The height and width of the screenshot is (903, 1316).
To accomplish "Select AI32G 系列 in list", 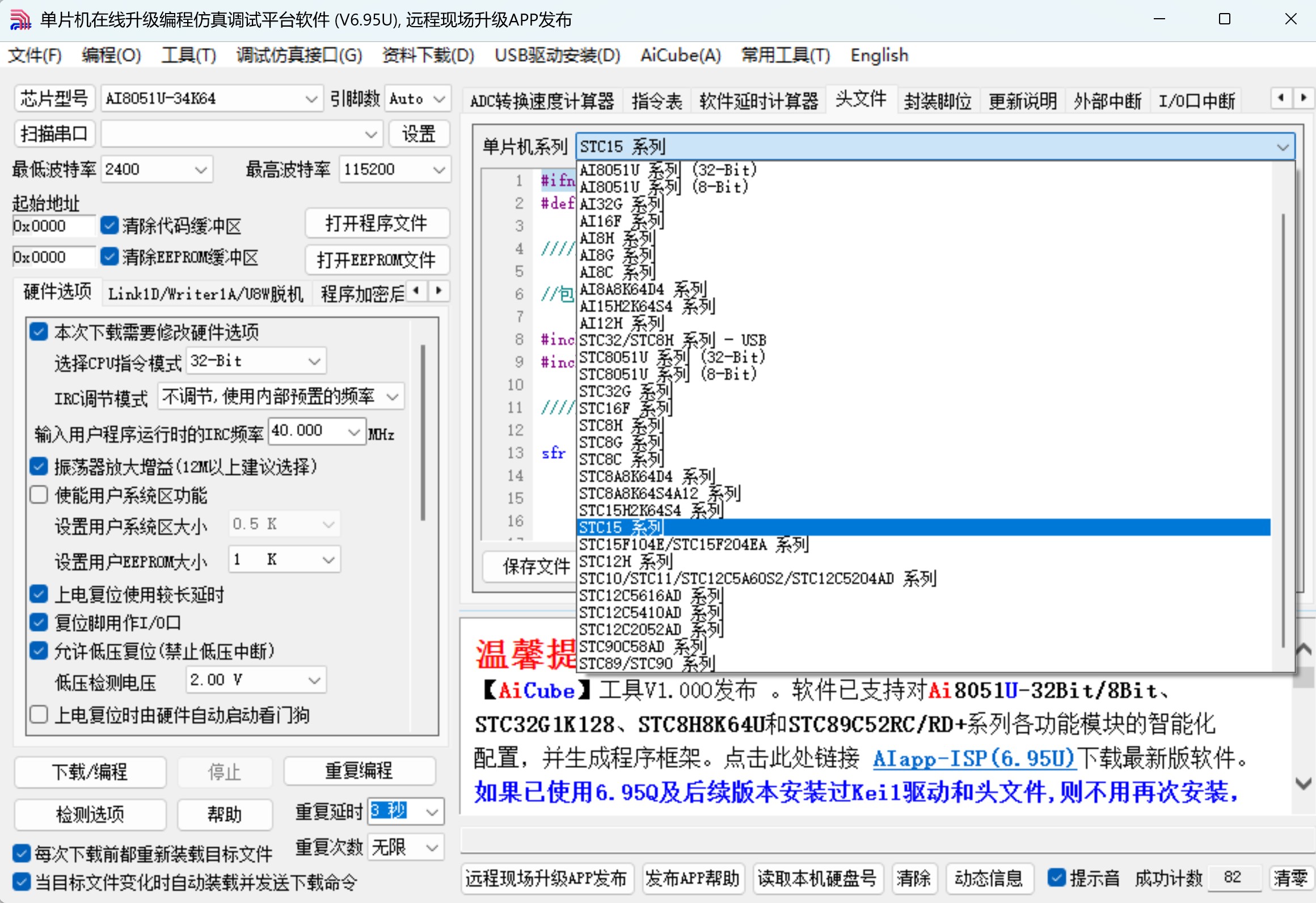I will (923, 204).
